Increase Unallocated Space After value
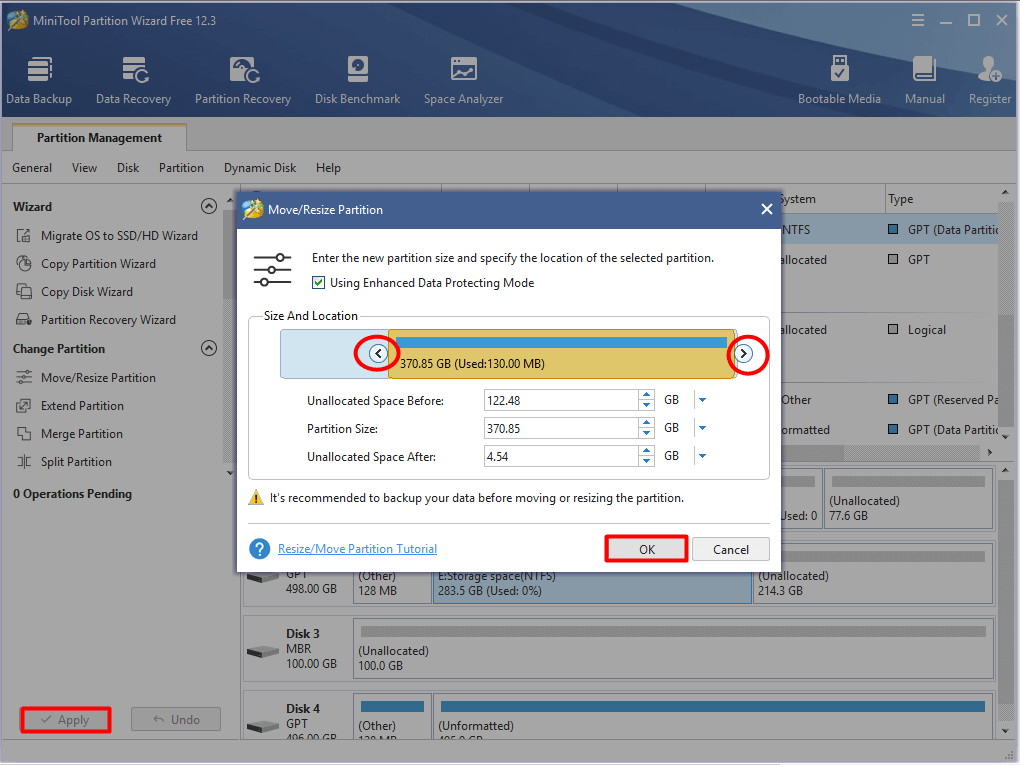 [646, 451]
